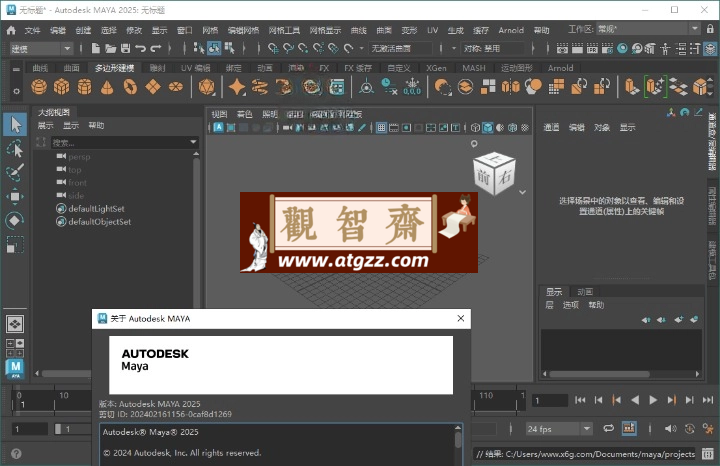Click the New Scene file icon
The image size is (720, 466).
coord(96,48)
